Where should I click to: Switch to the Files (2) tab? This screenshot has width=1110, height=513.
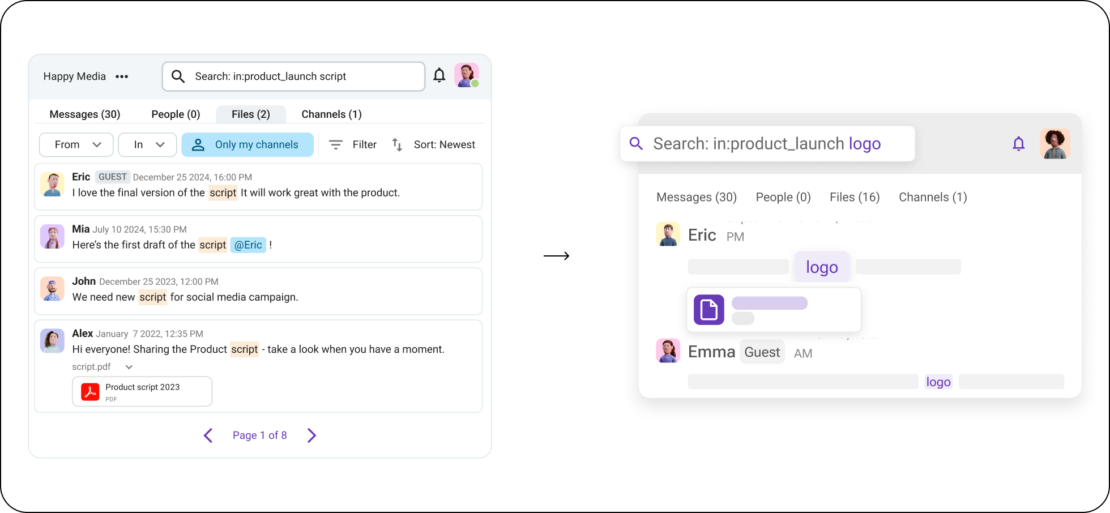[x=250, y=115]
